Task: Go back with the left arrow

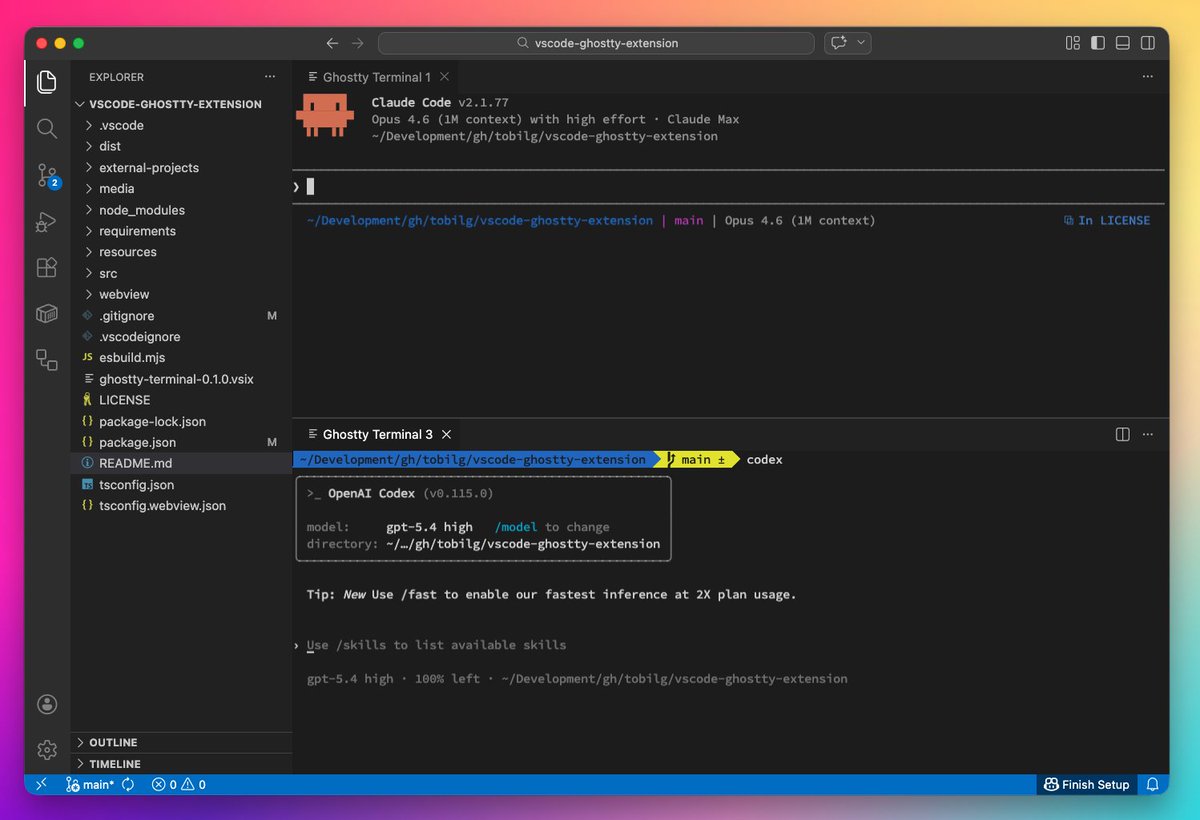Action: [333, 43]
